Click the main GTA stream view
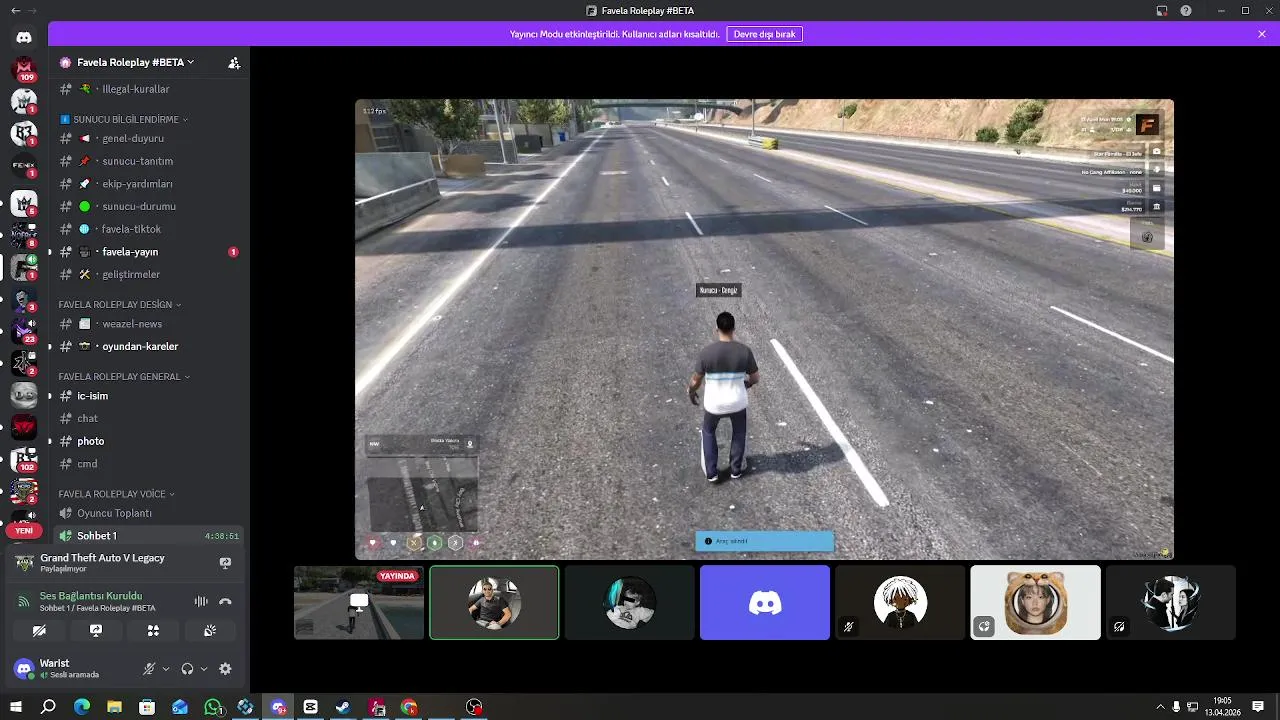 point(764,329)
